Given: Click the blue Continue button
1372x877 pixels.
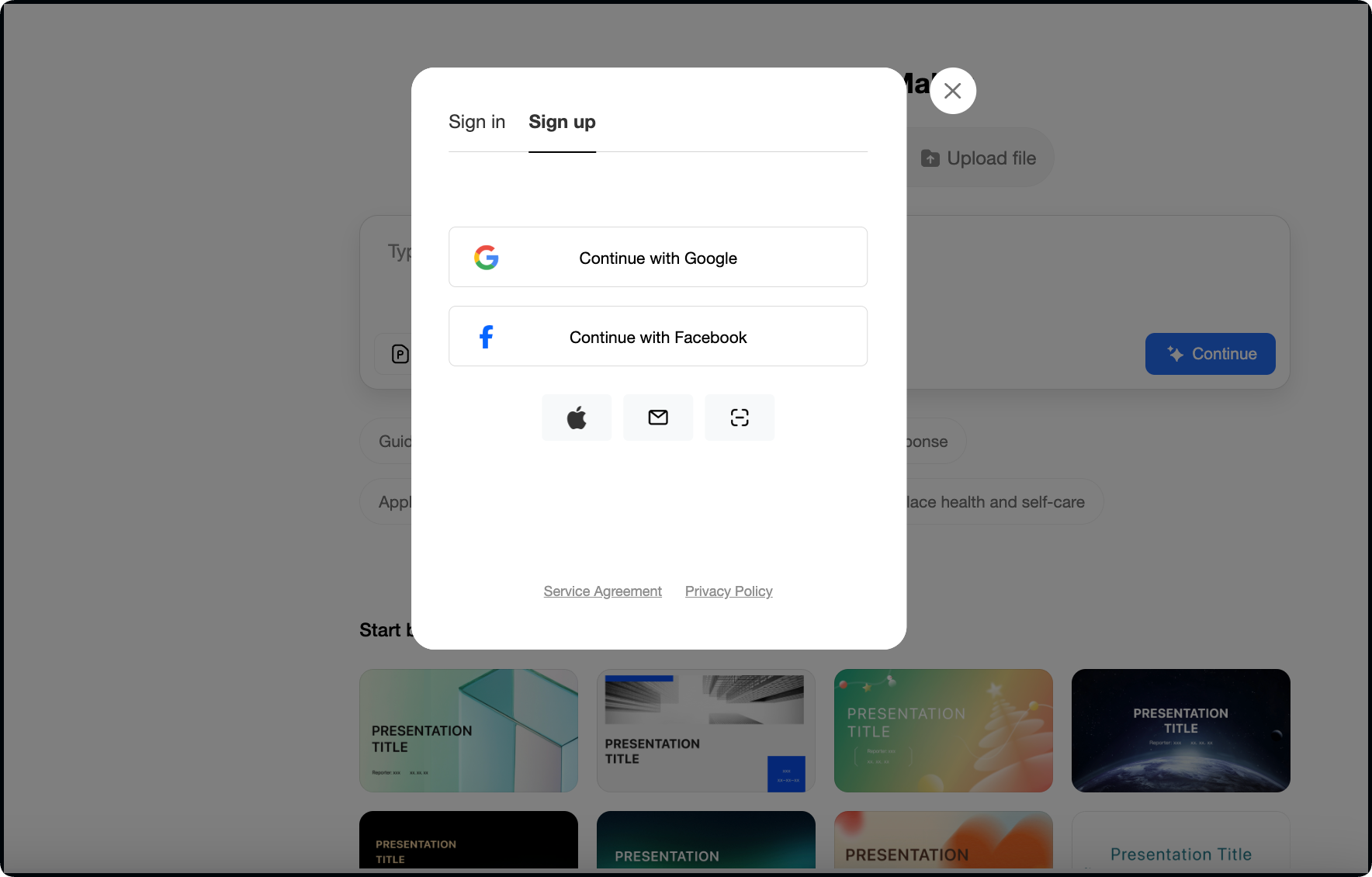Looking at the screenshot, I should point(1210,354).
